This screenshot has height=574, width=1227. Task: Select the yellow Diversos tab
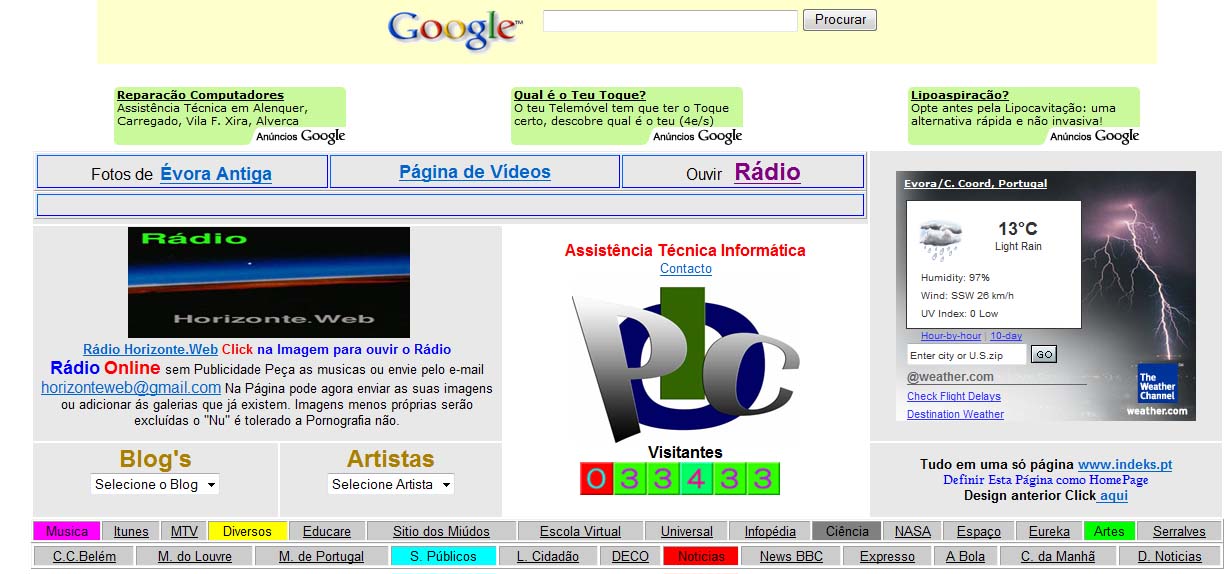coord(247,531)
